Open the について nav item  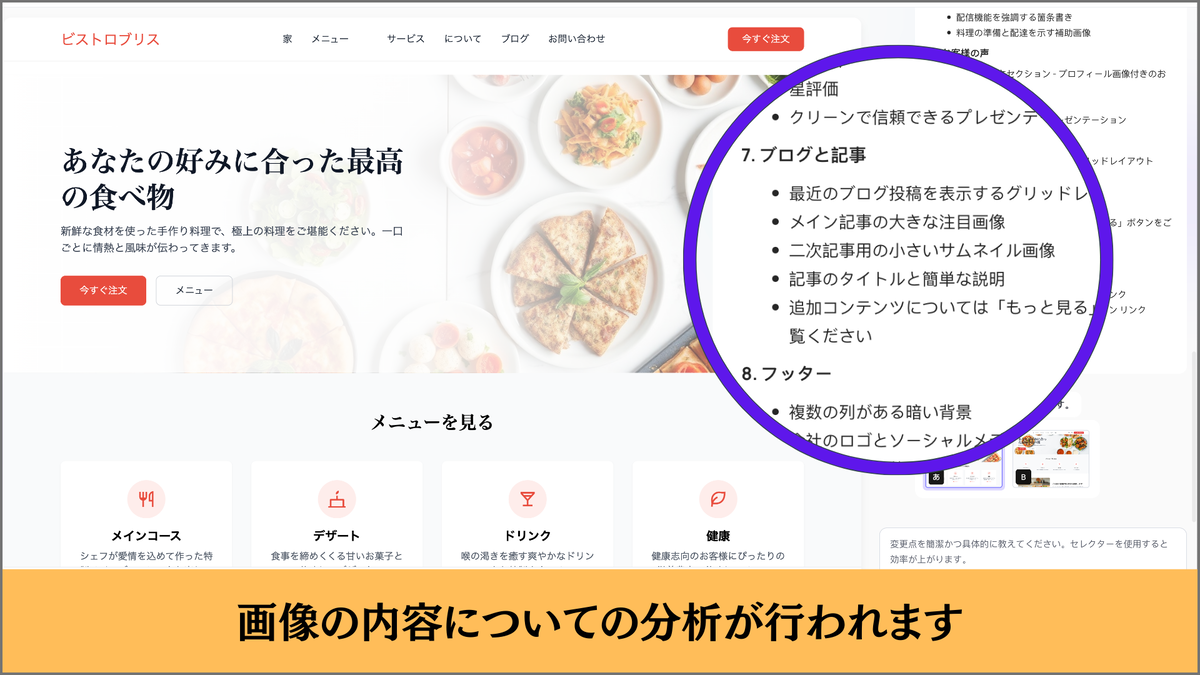coord(463,39)
